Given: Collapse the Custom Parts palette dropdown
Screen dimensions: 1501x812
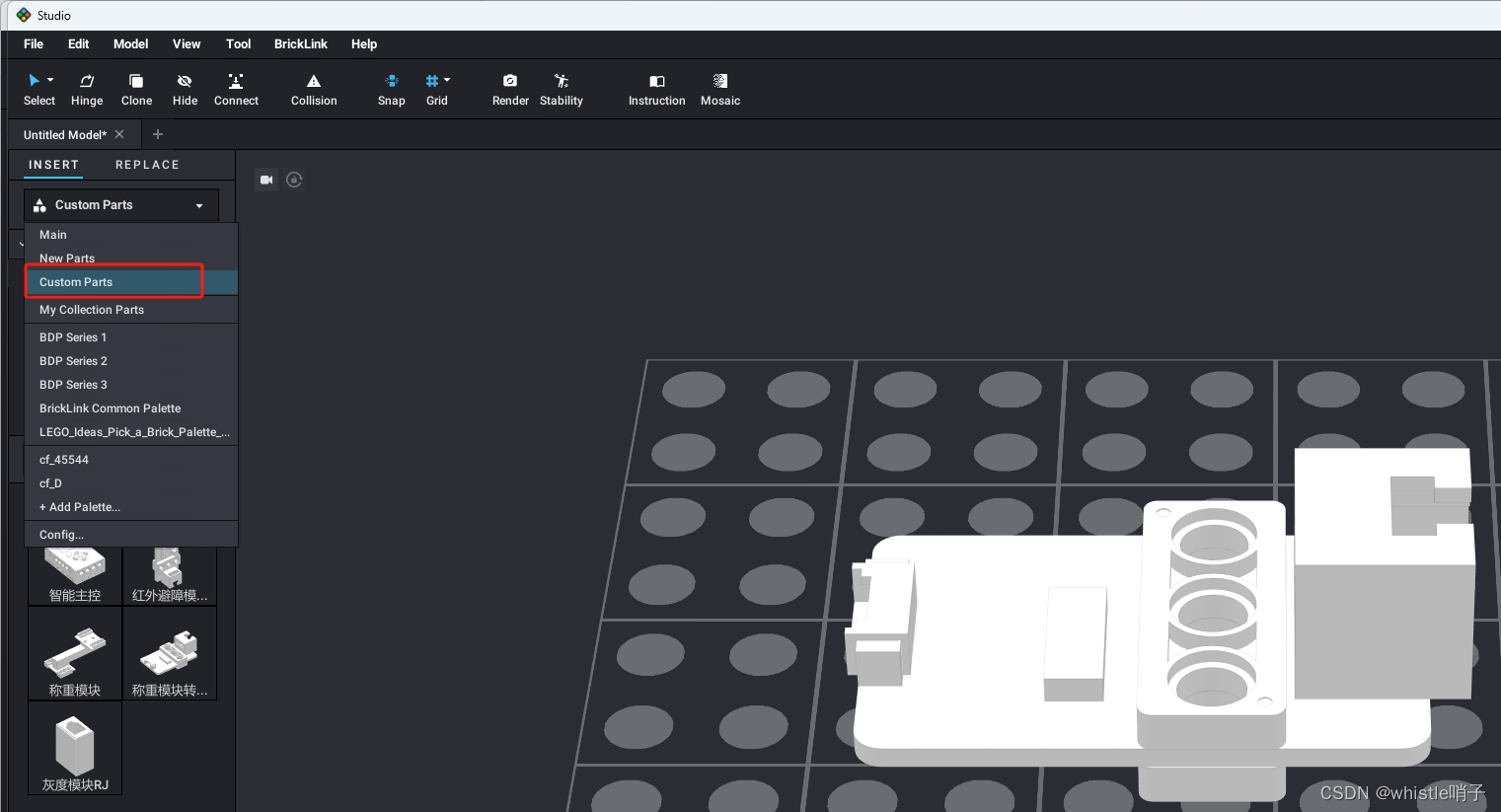Looking at the screenshot, I should tap(121, 205).
